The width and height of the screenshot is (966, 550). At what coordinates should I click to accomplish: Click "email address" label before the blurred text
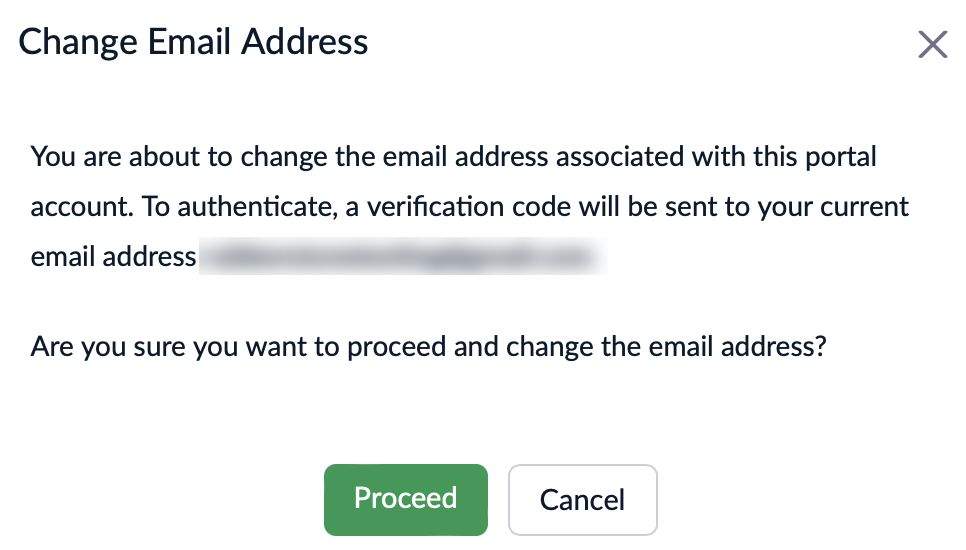point(113,256)
